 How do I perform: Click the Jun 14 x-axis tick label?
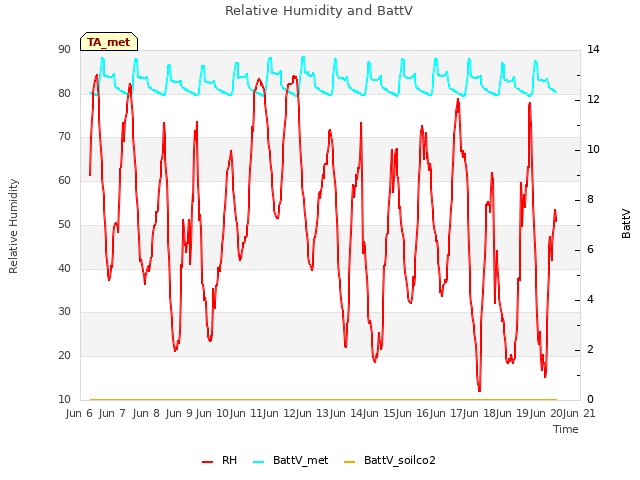click(x=346, y=413)
